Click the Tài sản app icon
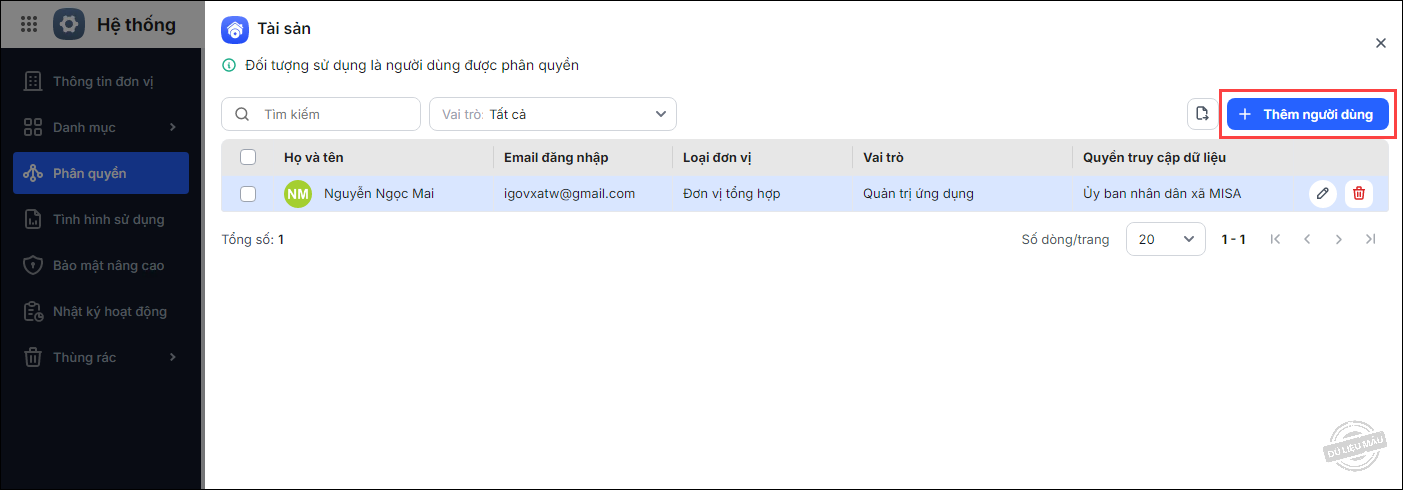The image size is (1403, 490). (235, 29)
